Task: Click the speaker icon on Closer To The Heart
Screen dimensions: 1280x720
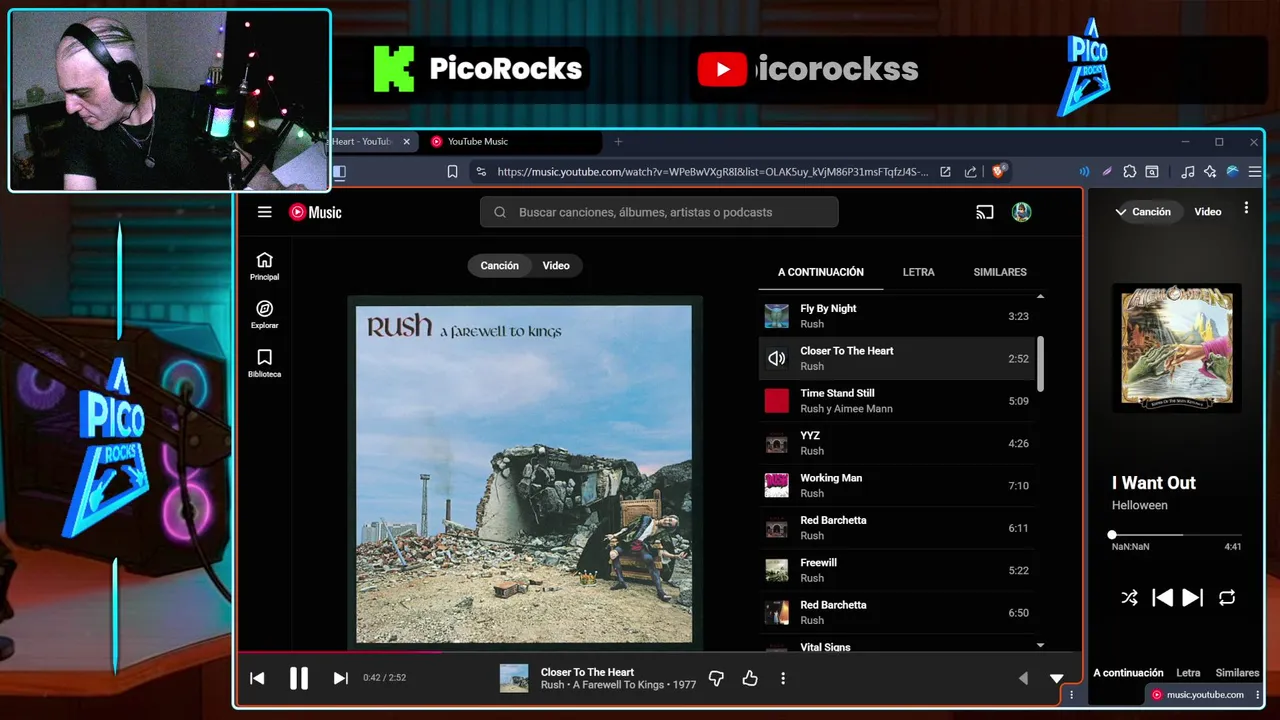Action: [777, 358]
